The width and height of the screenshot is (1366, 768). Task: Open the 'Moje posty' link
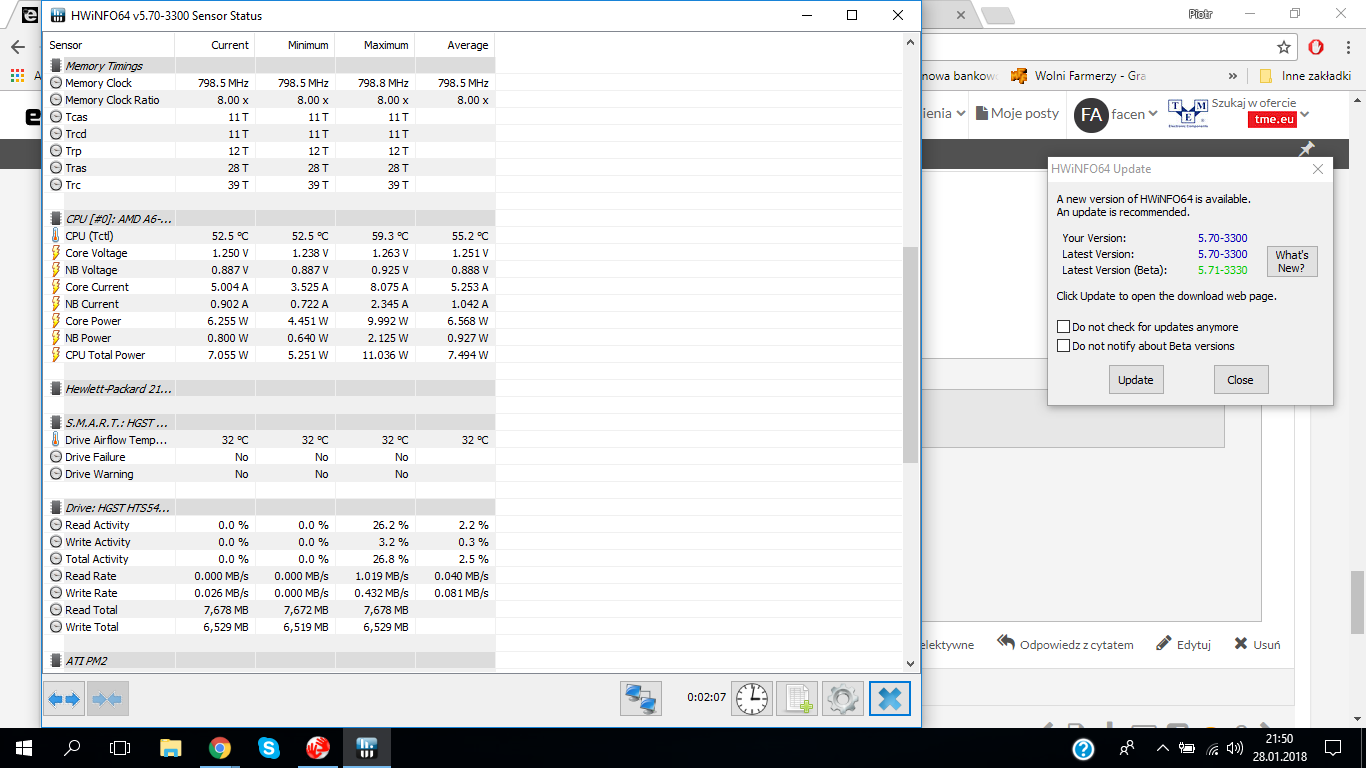pos(1017,114)
